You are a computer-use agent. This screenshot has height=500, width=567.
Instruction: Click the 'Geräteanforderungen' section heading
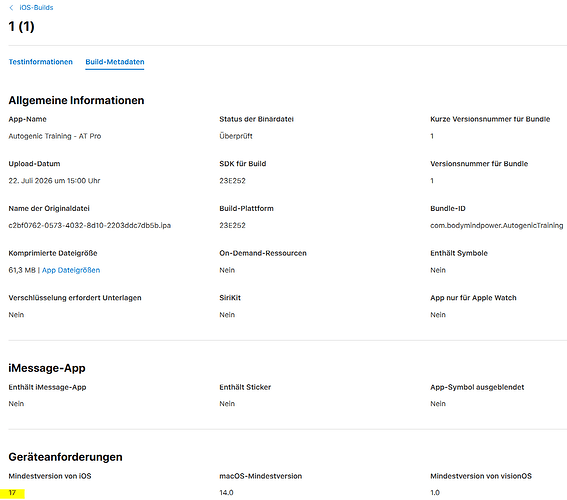coord(65,457)
